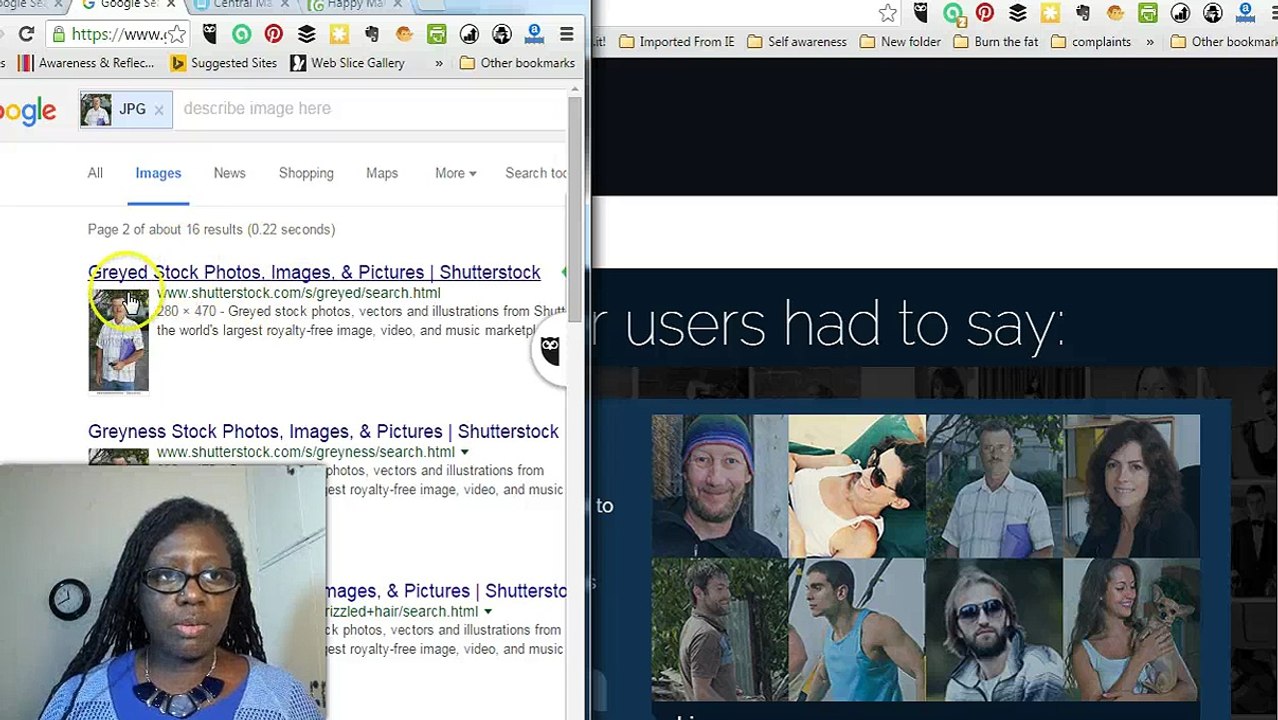
Task: Open the yellow star extension in left browser
Action: click(x=339, y=34)
